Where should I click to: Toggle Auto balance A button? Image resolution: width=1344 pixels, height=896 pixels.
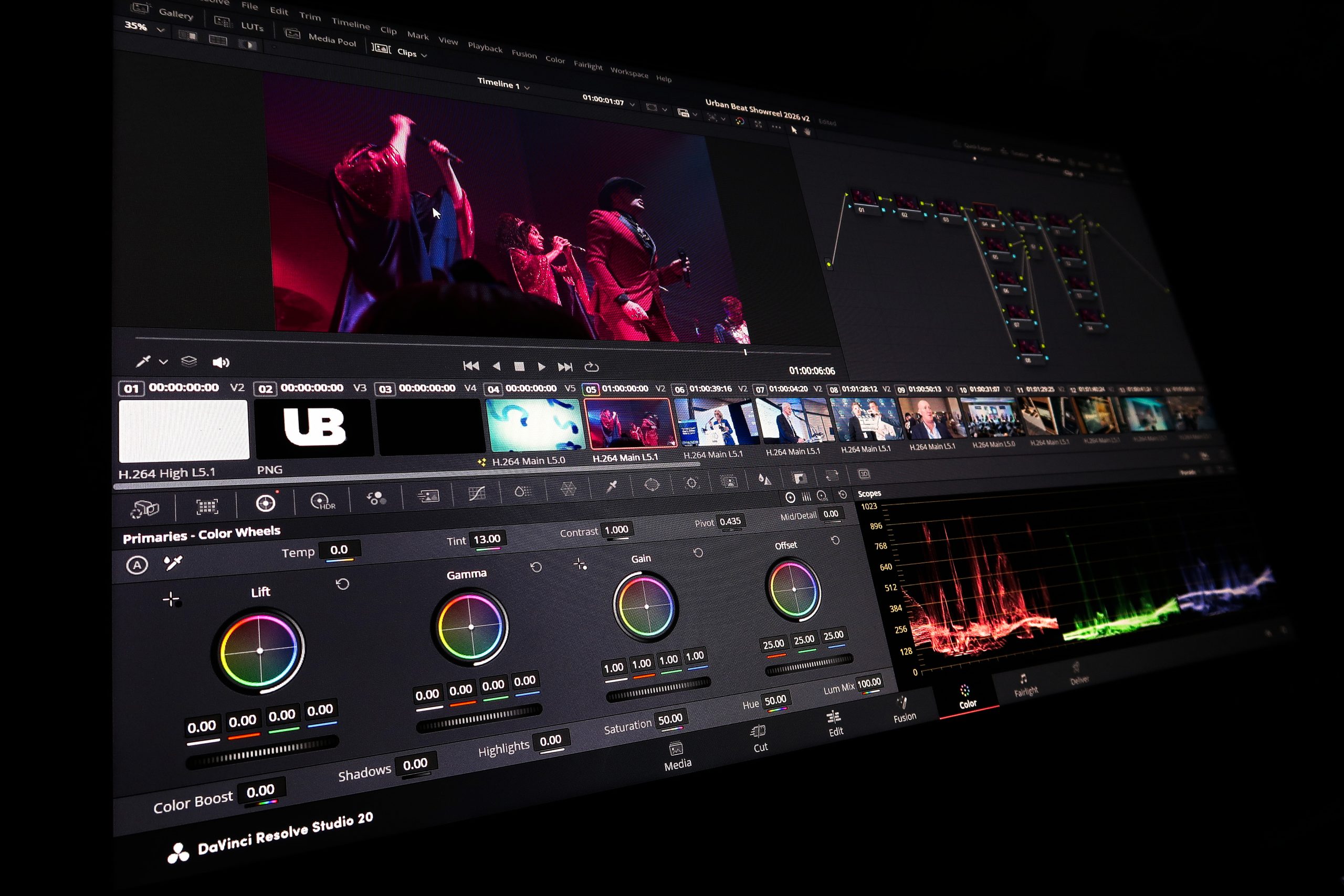click(x=136, y=566)
